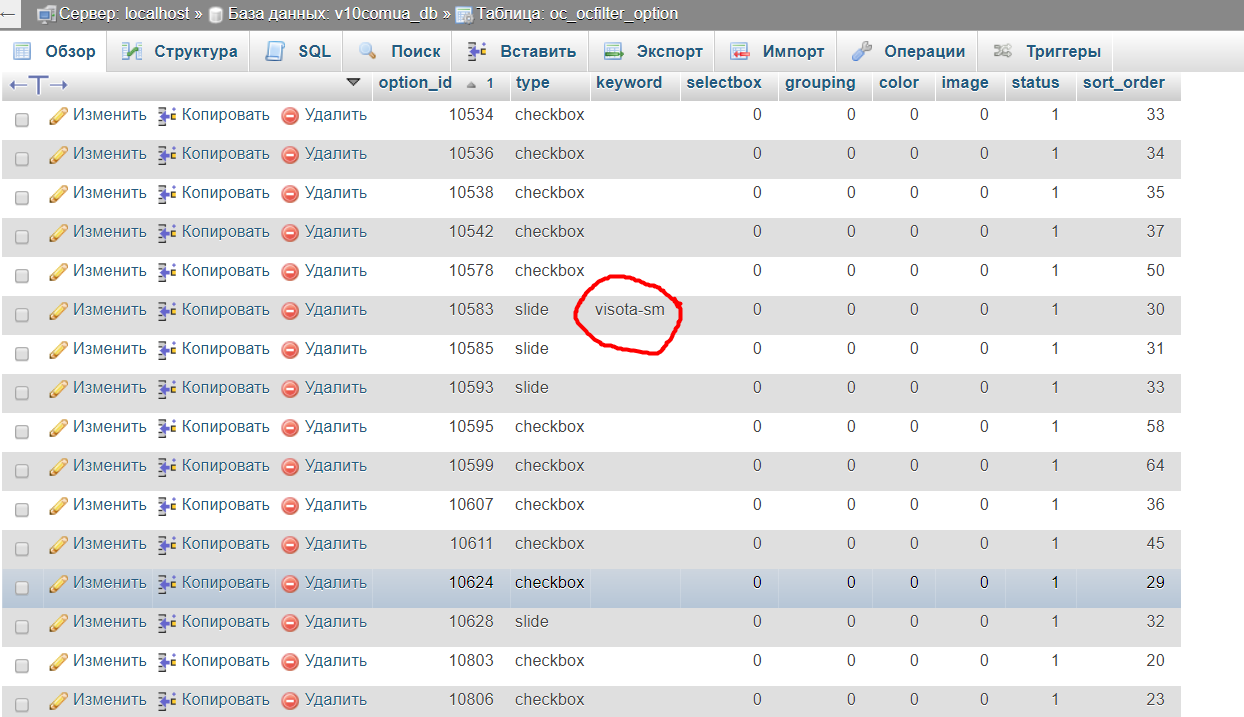Sort by the keyword column header

pyautogui.click(x=629, y=83)
